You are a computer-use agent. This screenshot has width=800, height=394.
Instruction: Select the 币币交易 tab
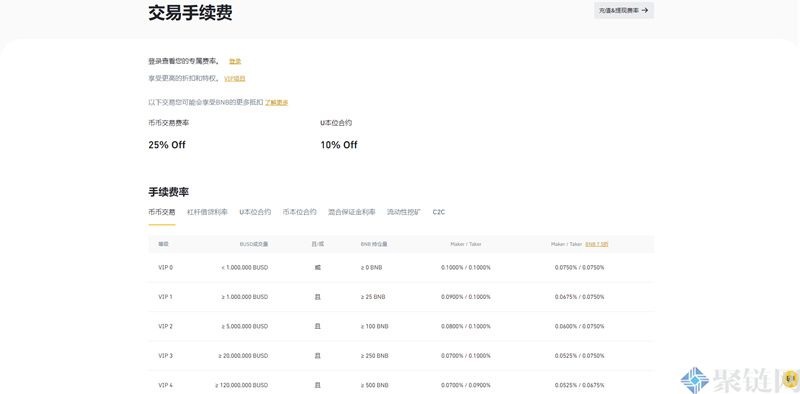(162, 212)
